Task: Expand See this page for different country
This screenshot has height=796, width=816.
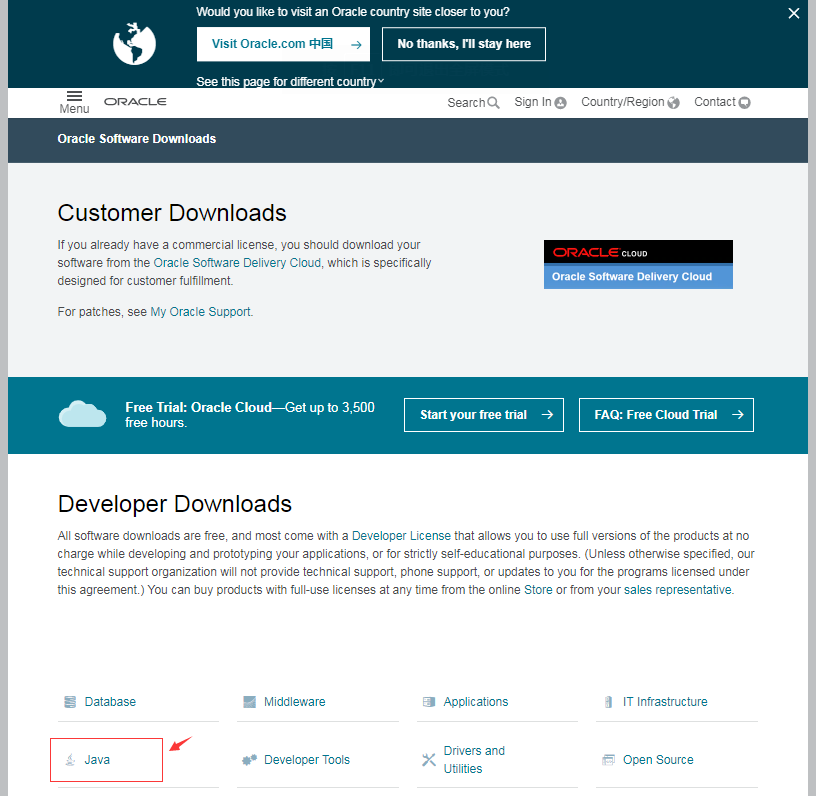Action: (290, 82)
